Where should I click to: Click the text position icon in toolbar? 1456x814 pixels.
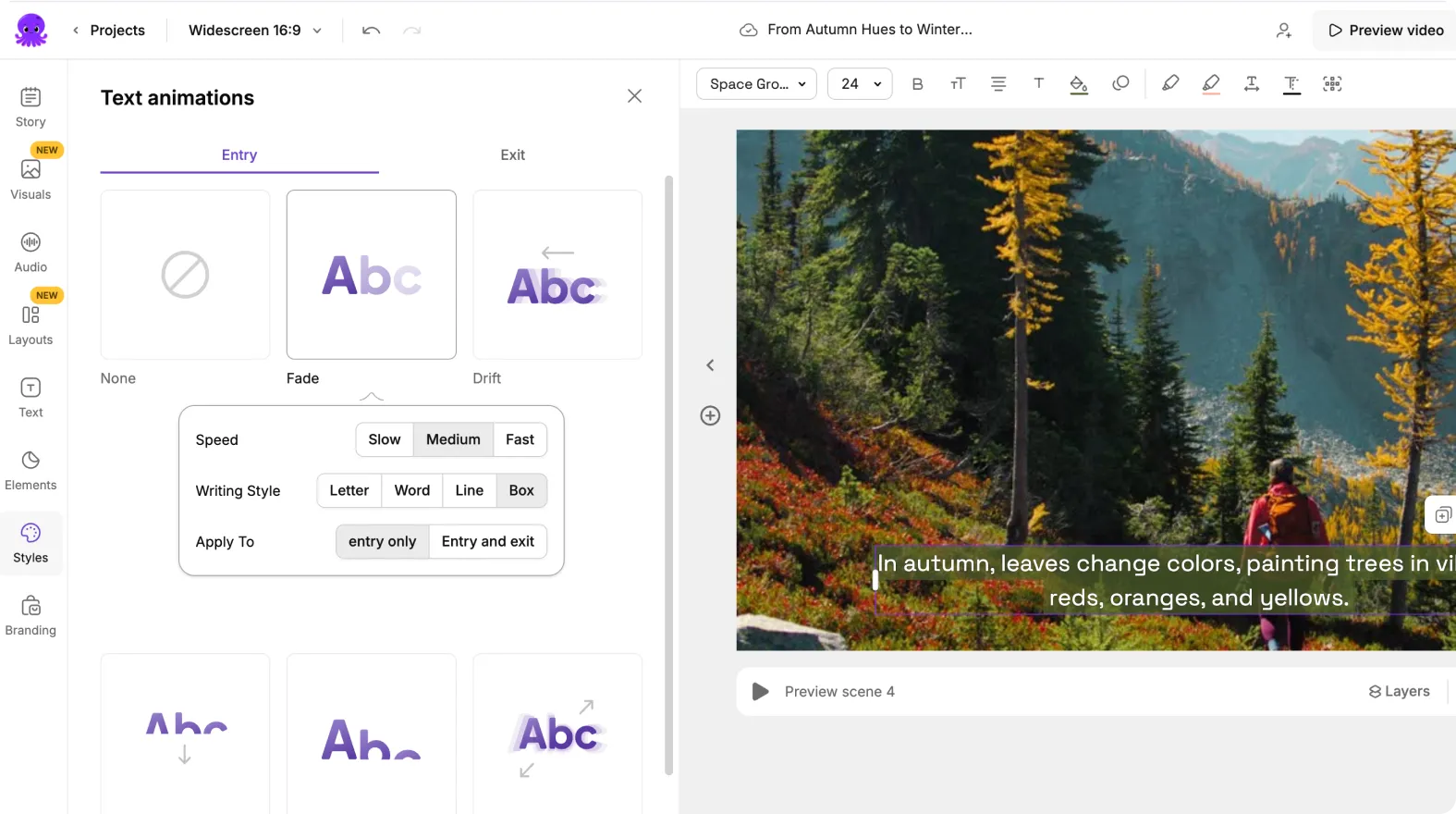click(1252, 84)
